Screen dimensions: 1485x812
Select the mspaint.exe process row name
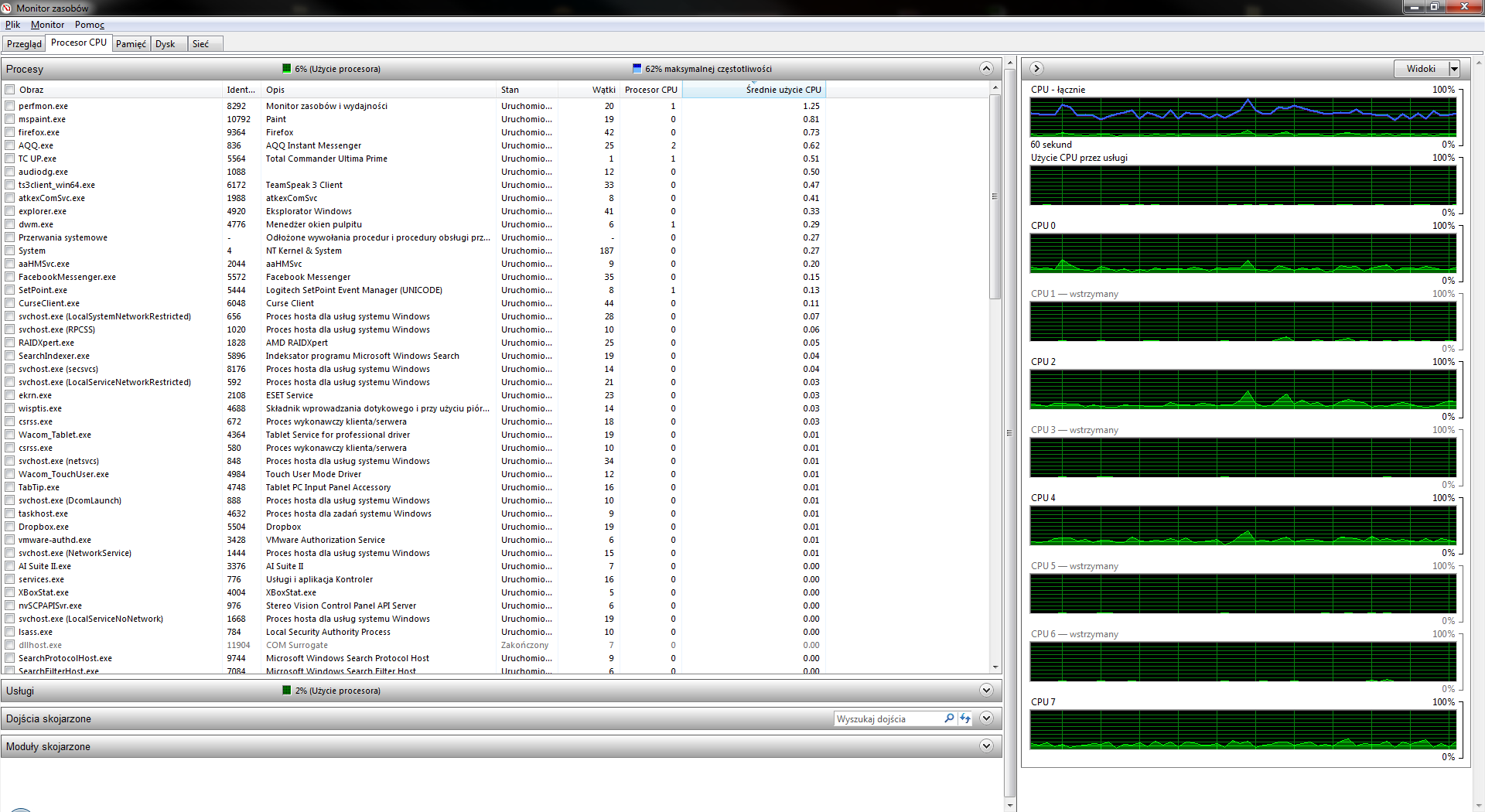(x=43, y=119)
